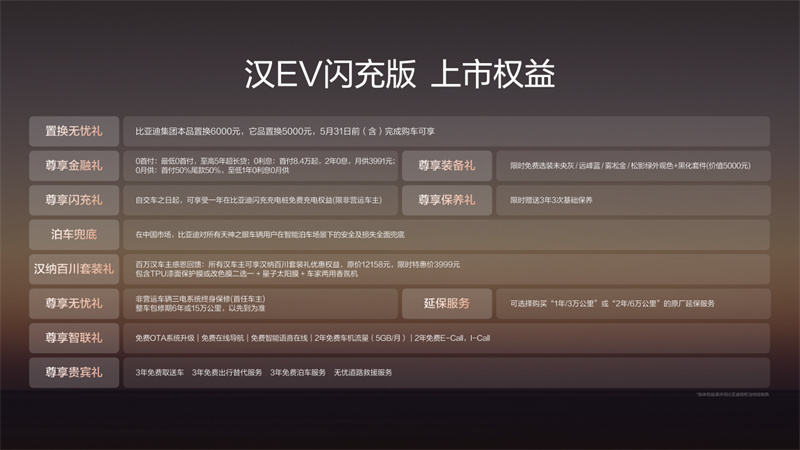Click the 0首付 finance details text
The width and height of the screenshot is (800, 450).
click(x=262, y=165)
